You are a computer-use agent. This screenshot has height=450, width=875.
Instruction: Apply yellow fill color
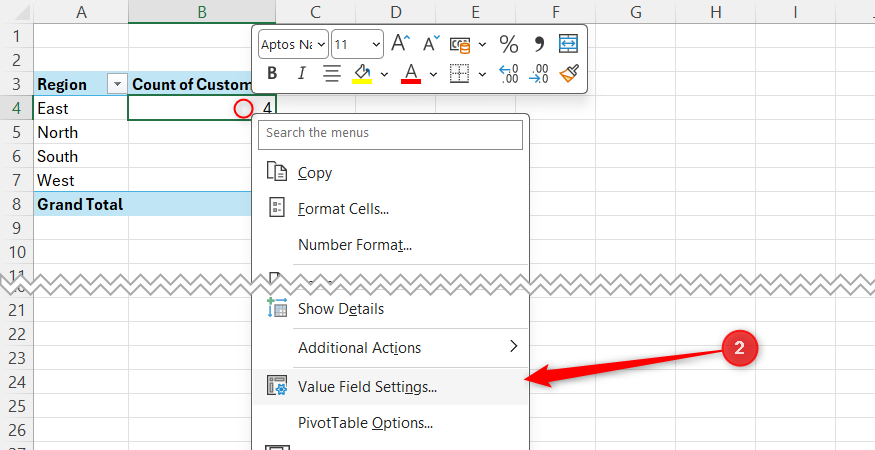[x=362, y=73]
